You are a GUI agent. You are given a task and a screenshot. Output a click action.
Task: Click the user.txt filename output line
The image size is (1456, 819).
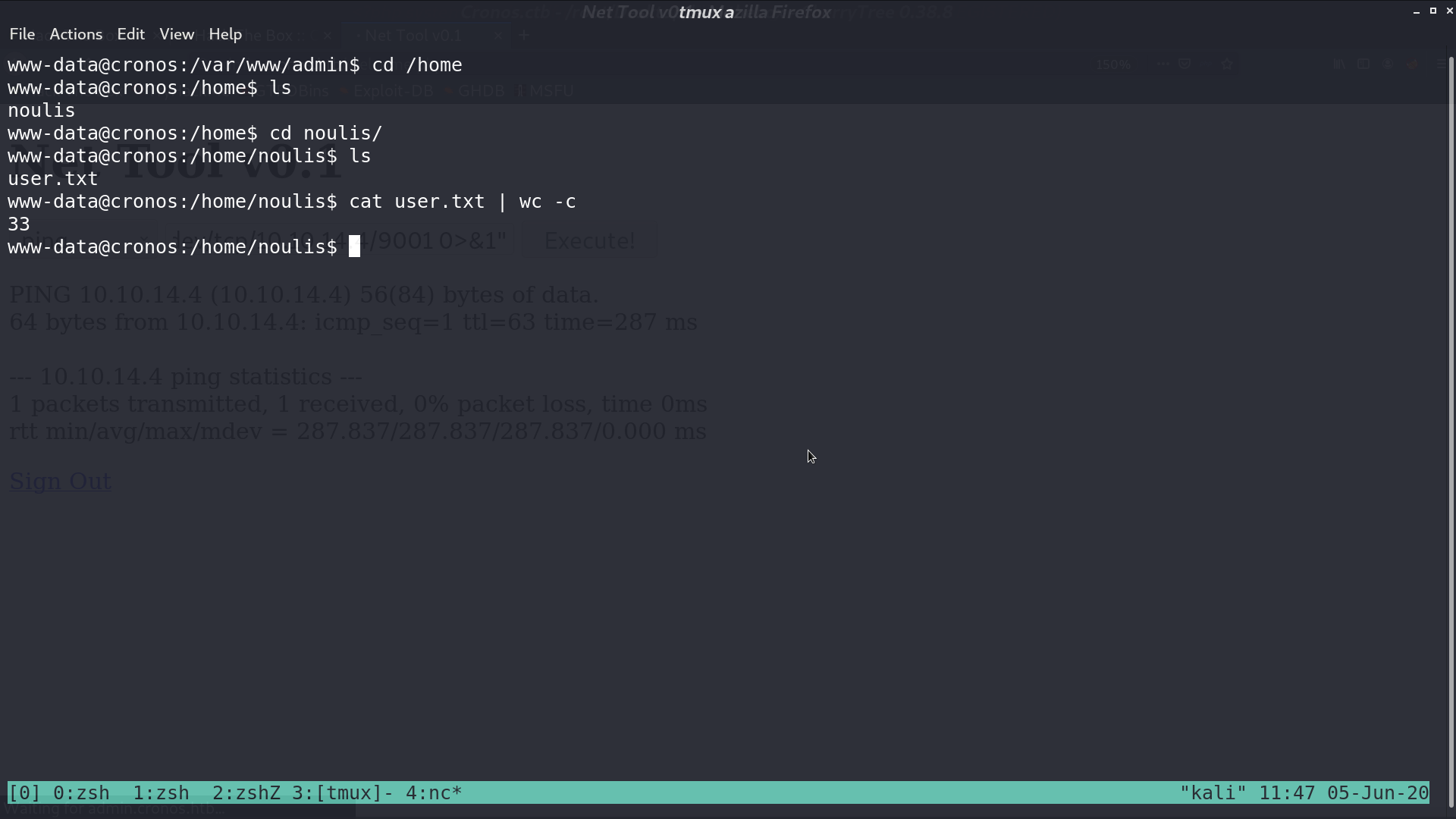pos(53,179)
